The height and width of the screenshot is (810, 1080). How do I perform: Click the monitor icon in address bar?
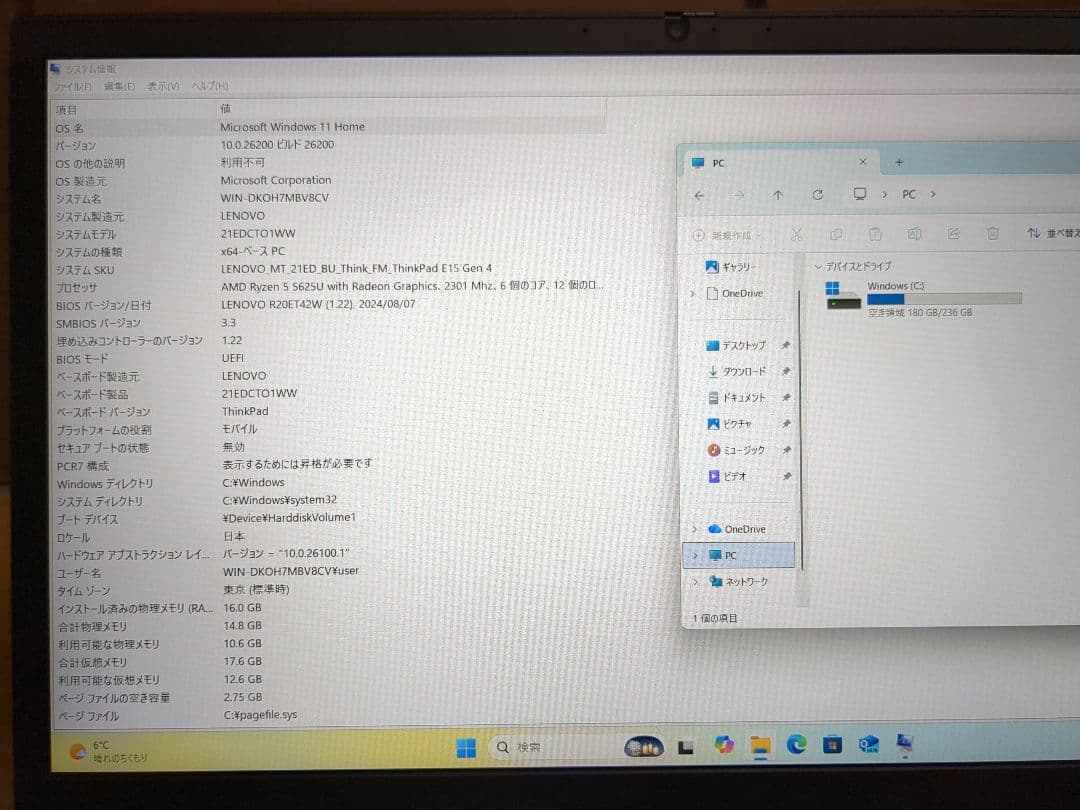tap(860, 194)
